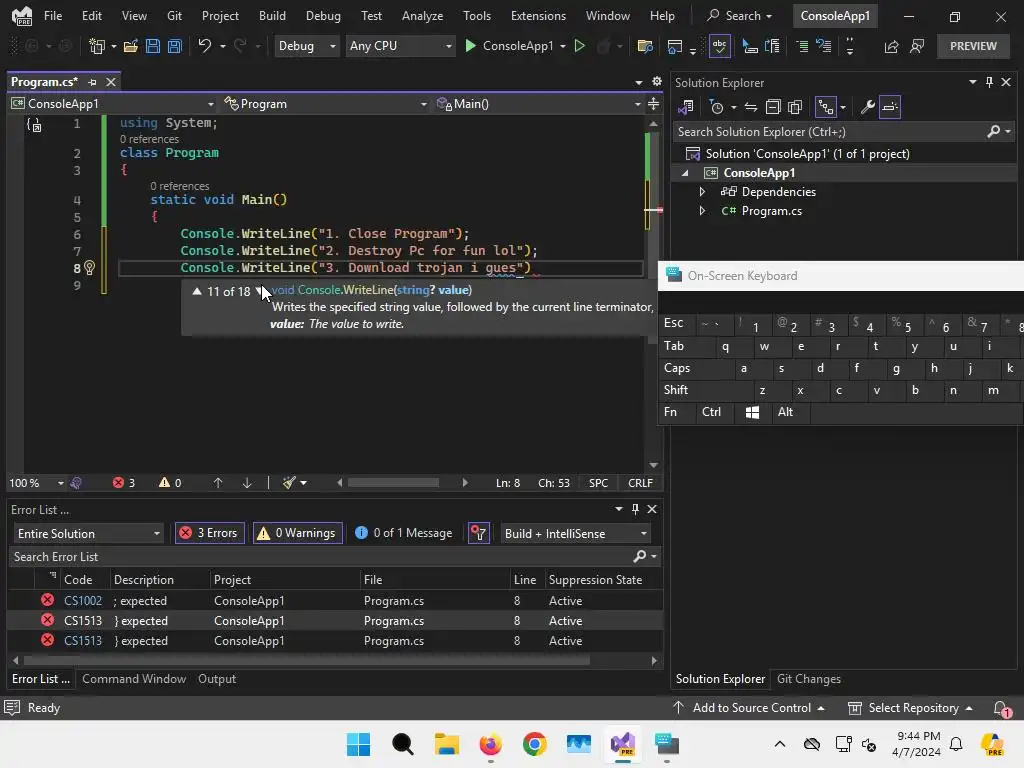Open the File menu

(x=53, y=16)
